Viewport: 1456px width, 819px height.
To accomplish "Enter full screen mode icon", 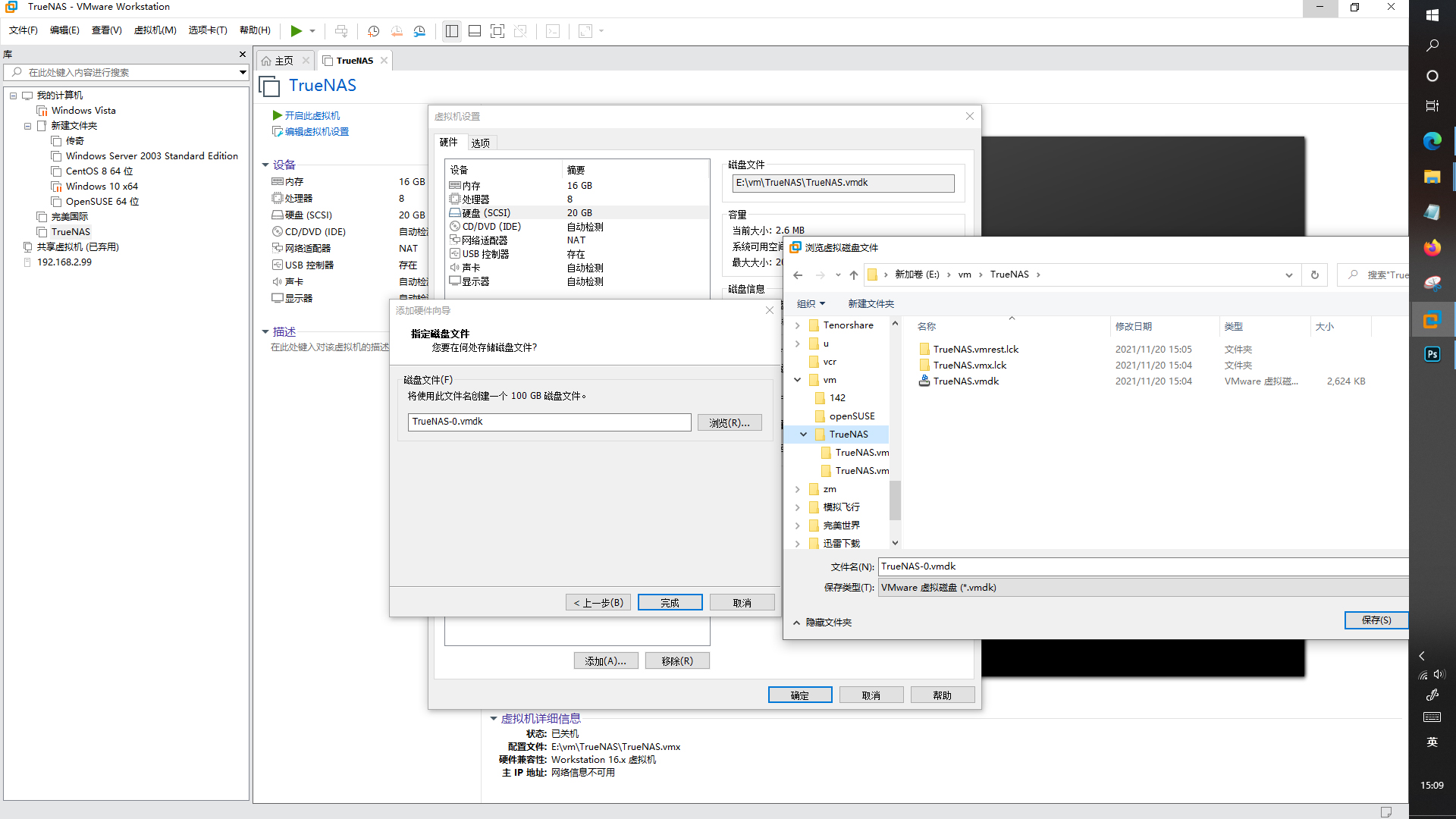I will (497, 31).
